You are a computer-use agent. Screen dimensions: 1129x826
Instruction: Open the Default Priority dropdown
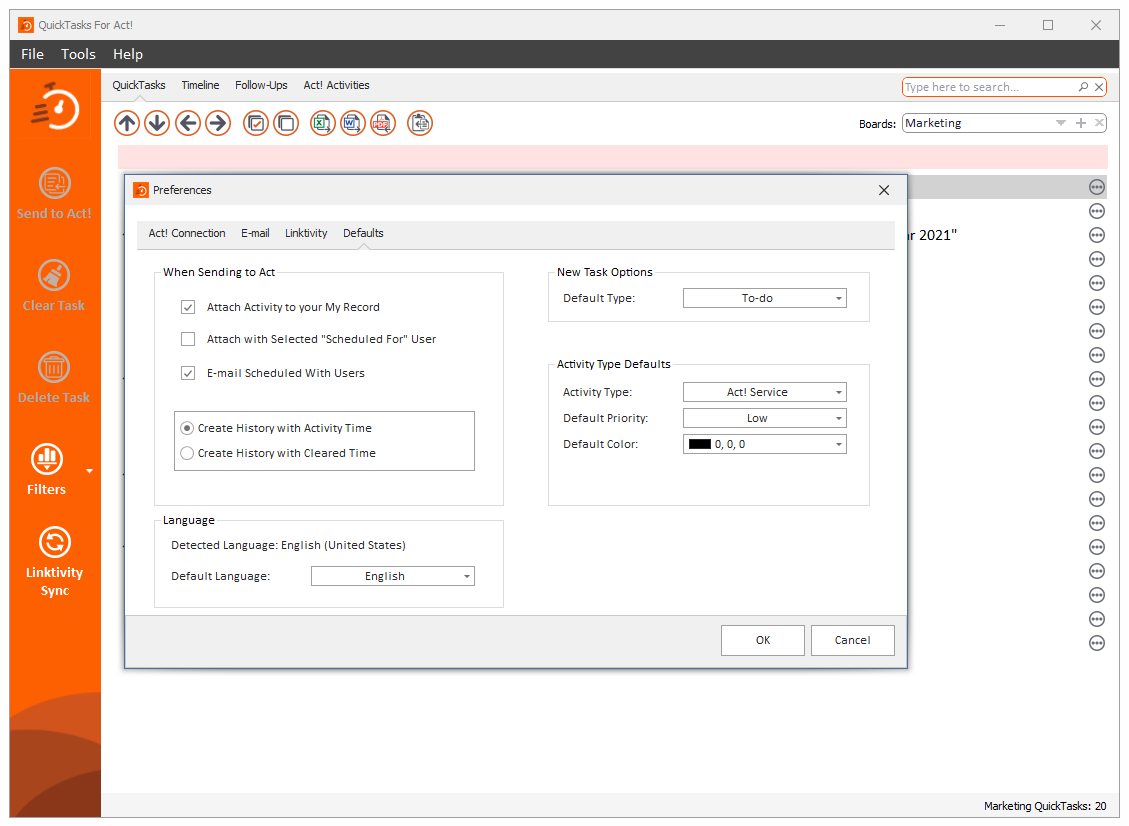(x=765, y=418)
